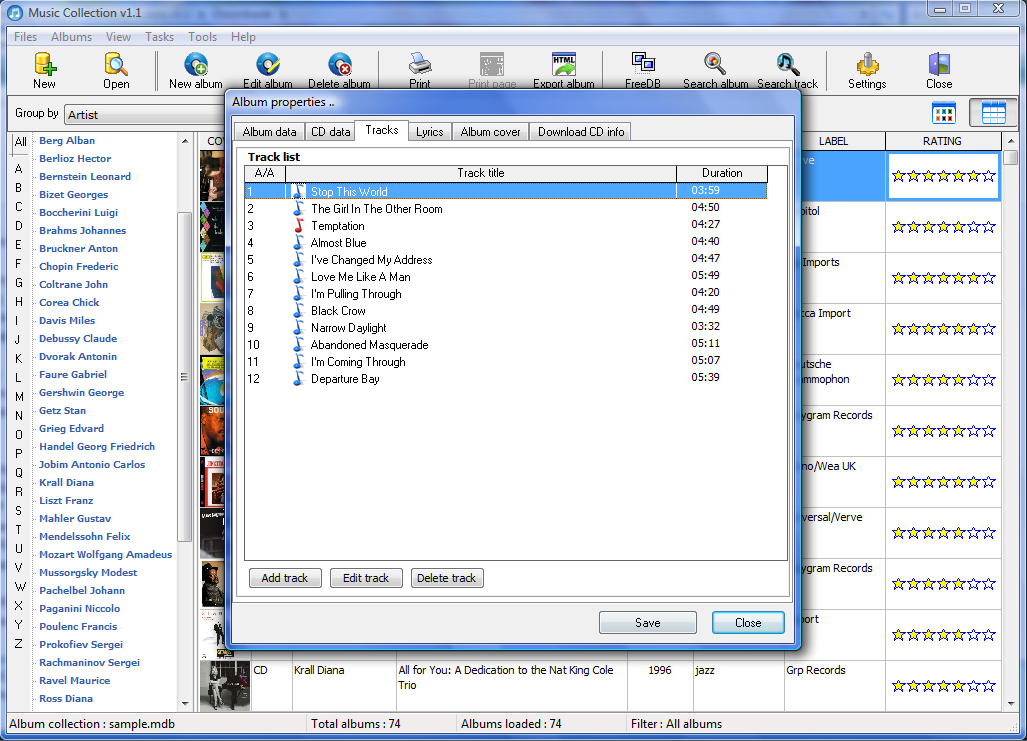The image size is (1027, 741).
Task: Open the Group by Artist combo box
Action: click(x=145, y=115)
